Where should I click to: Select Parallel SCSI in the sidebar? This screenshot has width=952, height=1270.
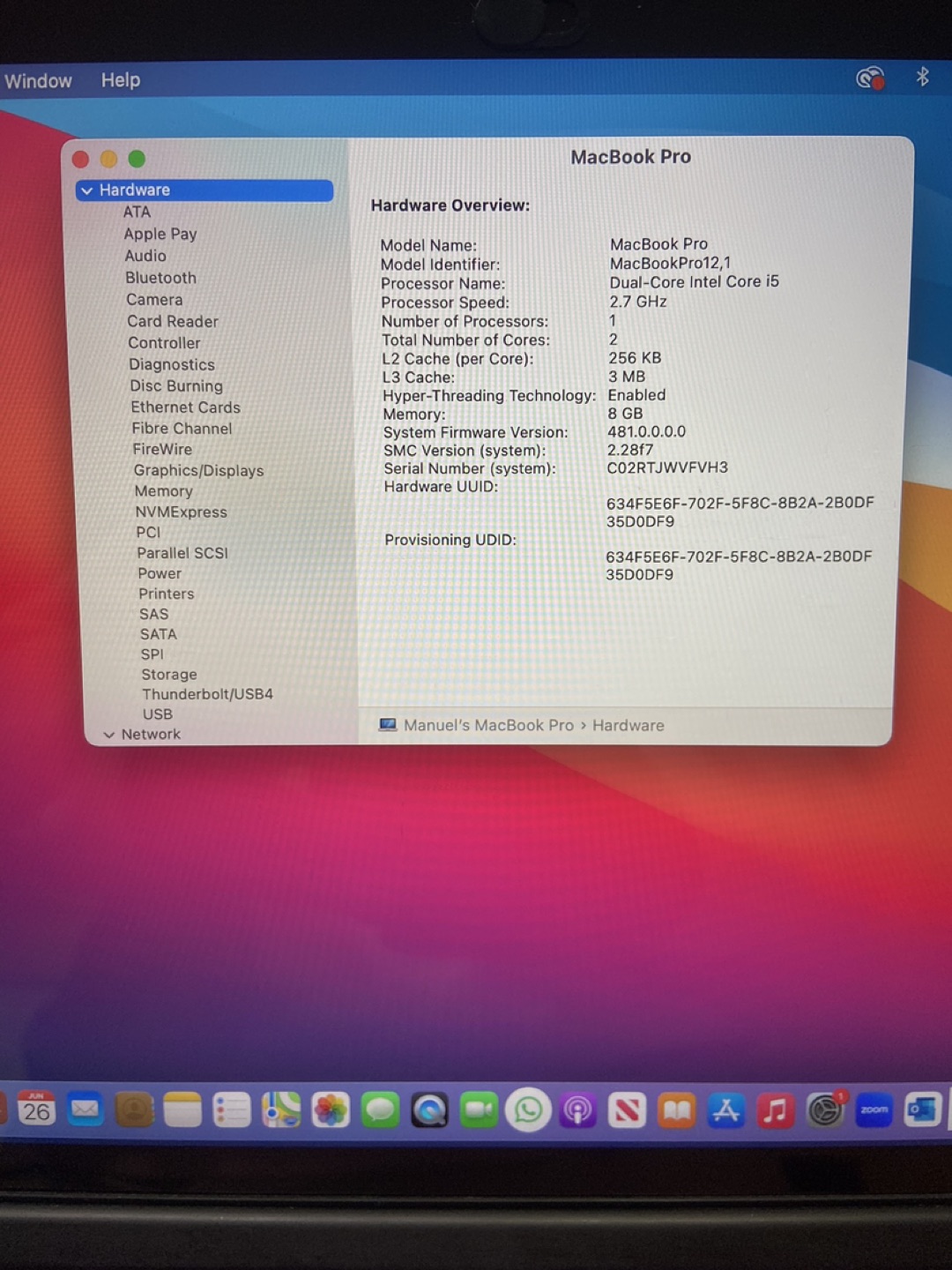coord(182,553)
